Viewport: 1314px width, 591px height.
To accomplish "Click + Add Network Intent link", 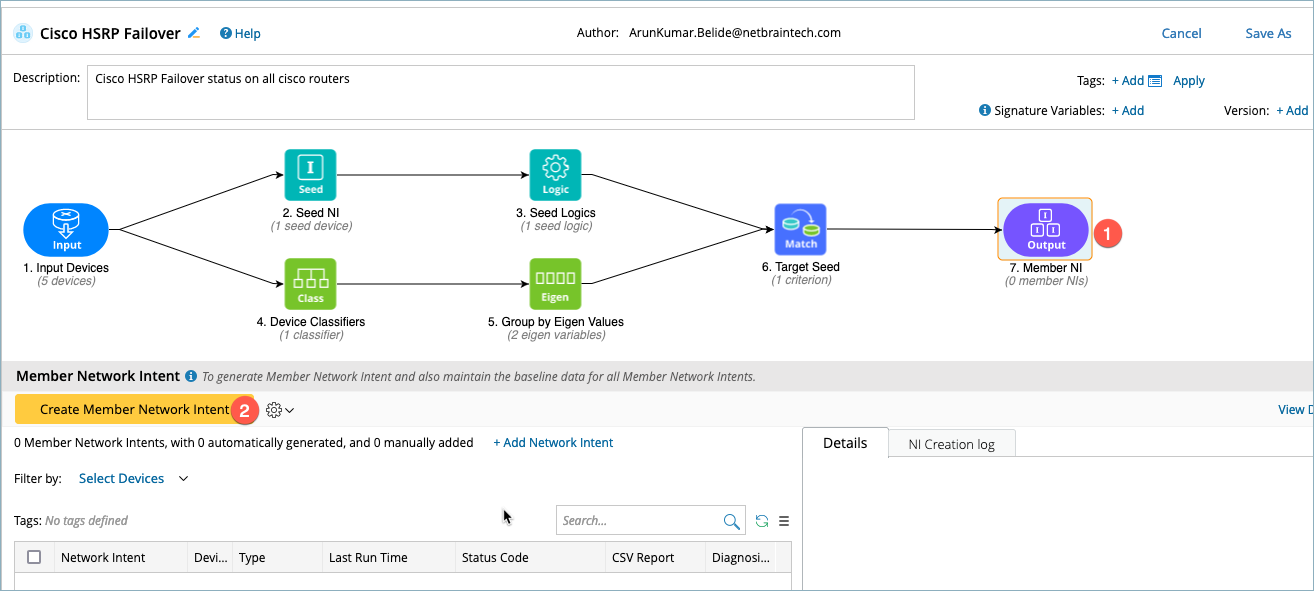I will point(553,443).
